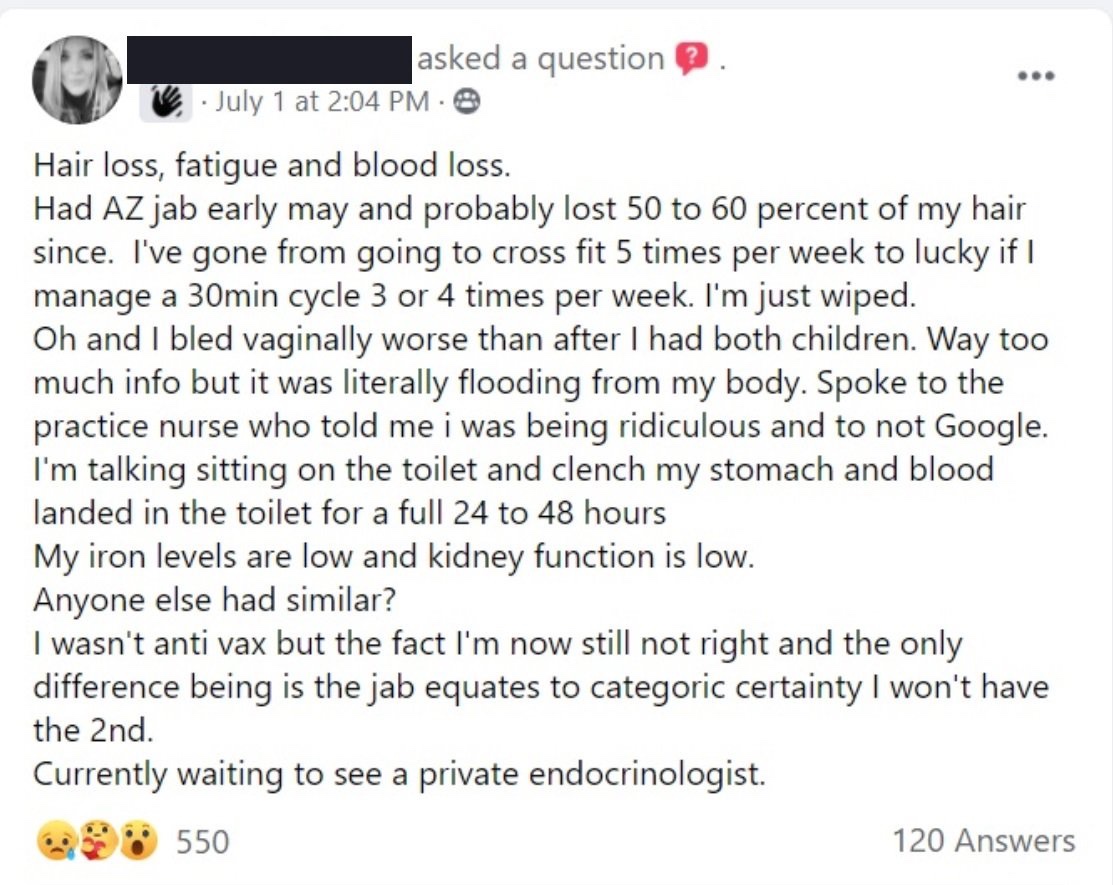
Task: Show who reacted via the 550 count
Action: pyautogui.click(x=202, y=841)
